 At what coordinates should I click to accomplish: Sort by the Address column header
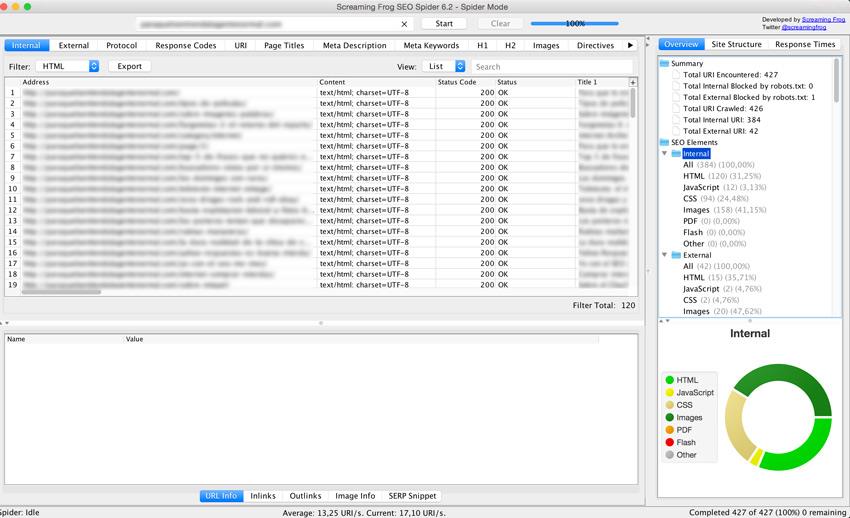169,82
